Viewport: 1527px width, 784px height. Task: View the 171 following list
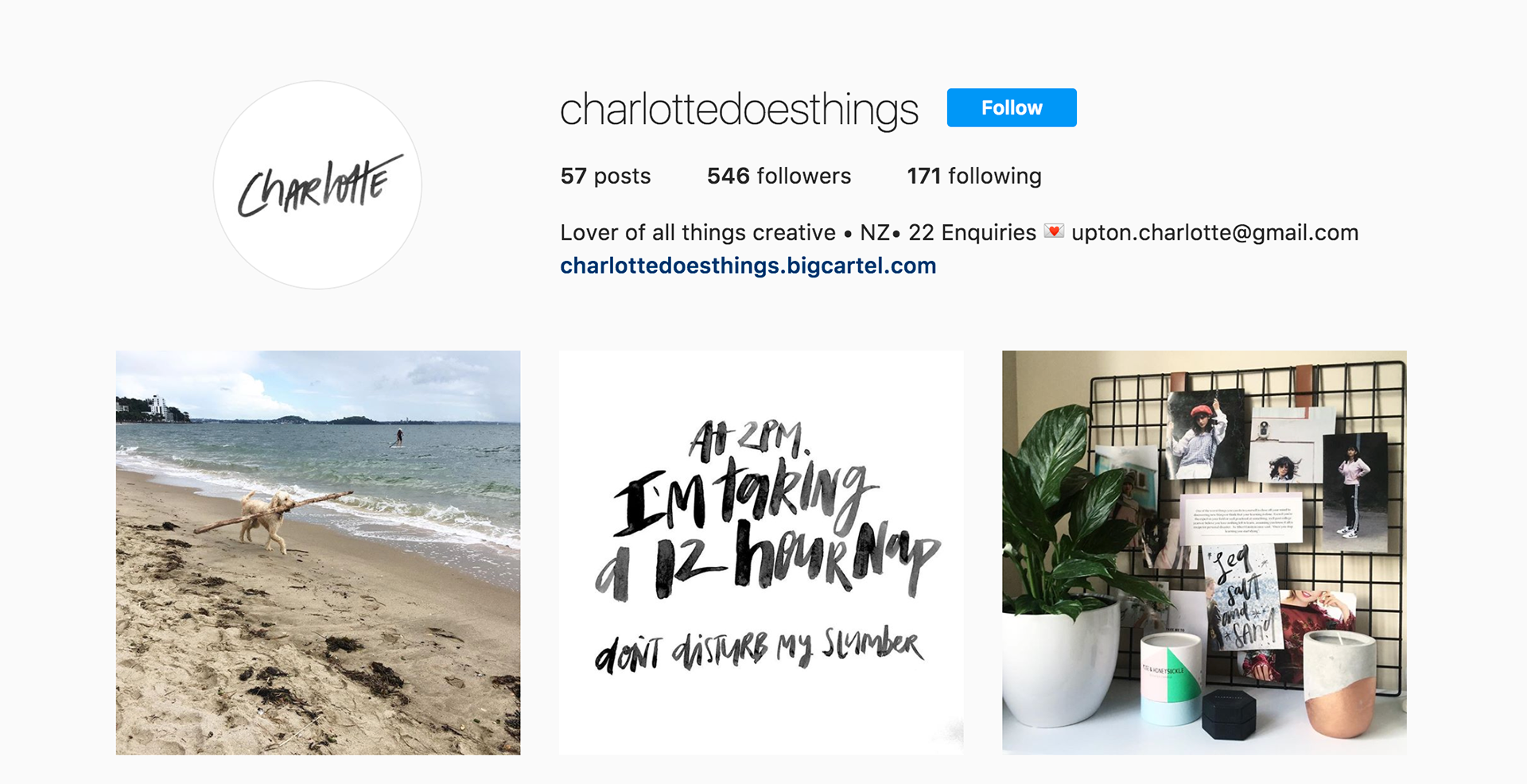coord(974,176)
